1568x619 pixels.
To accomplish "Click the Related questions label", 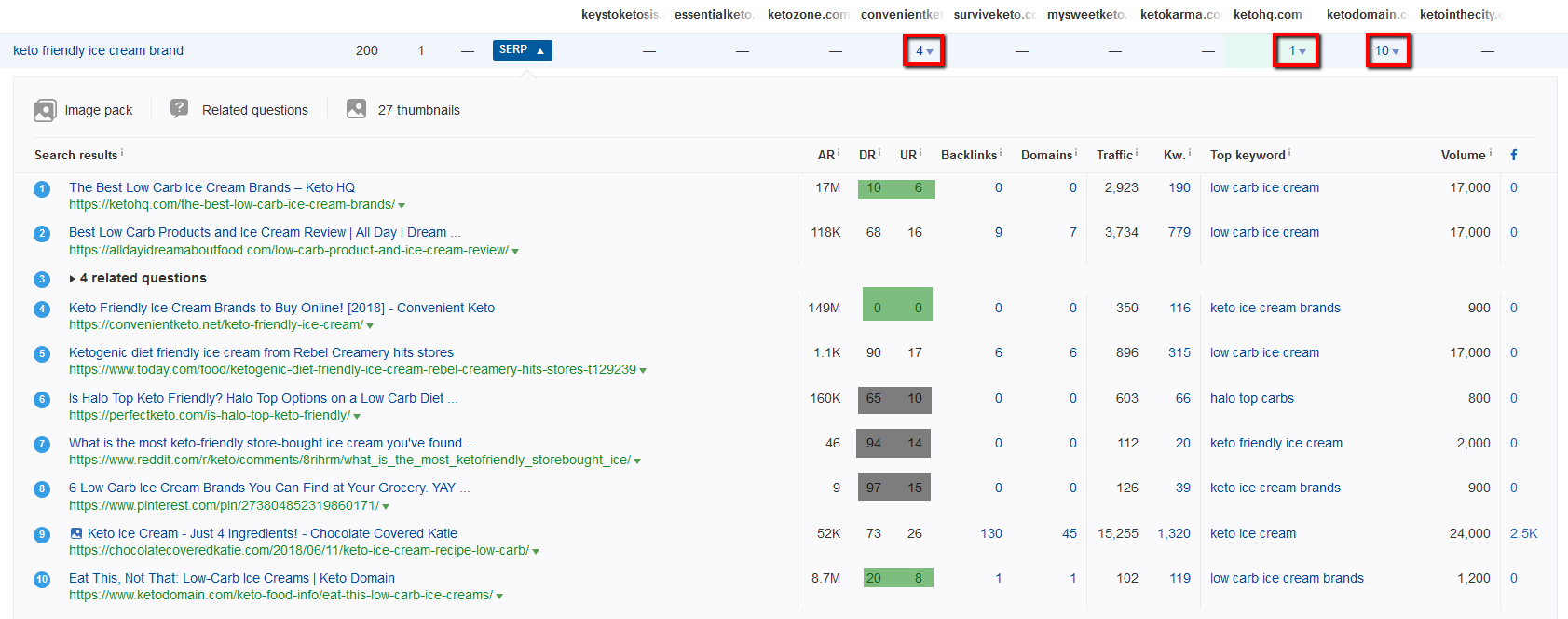I will 255,110.
